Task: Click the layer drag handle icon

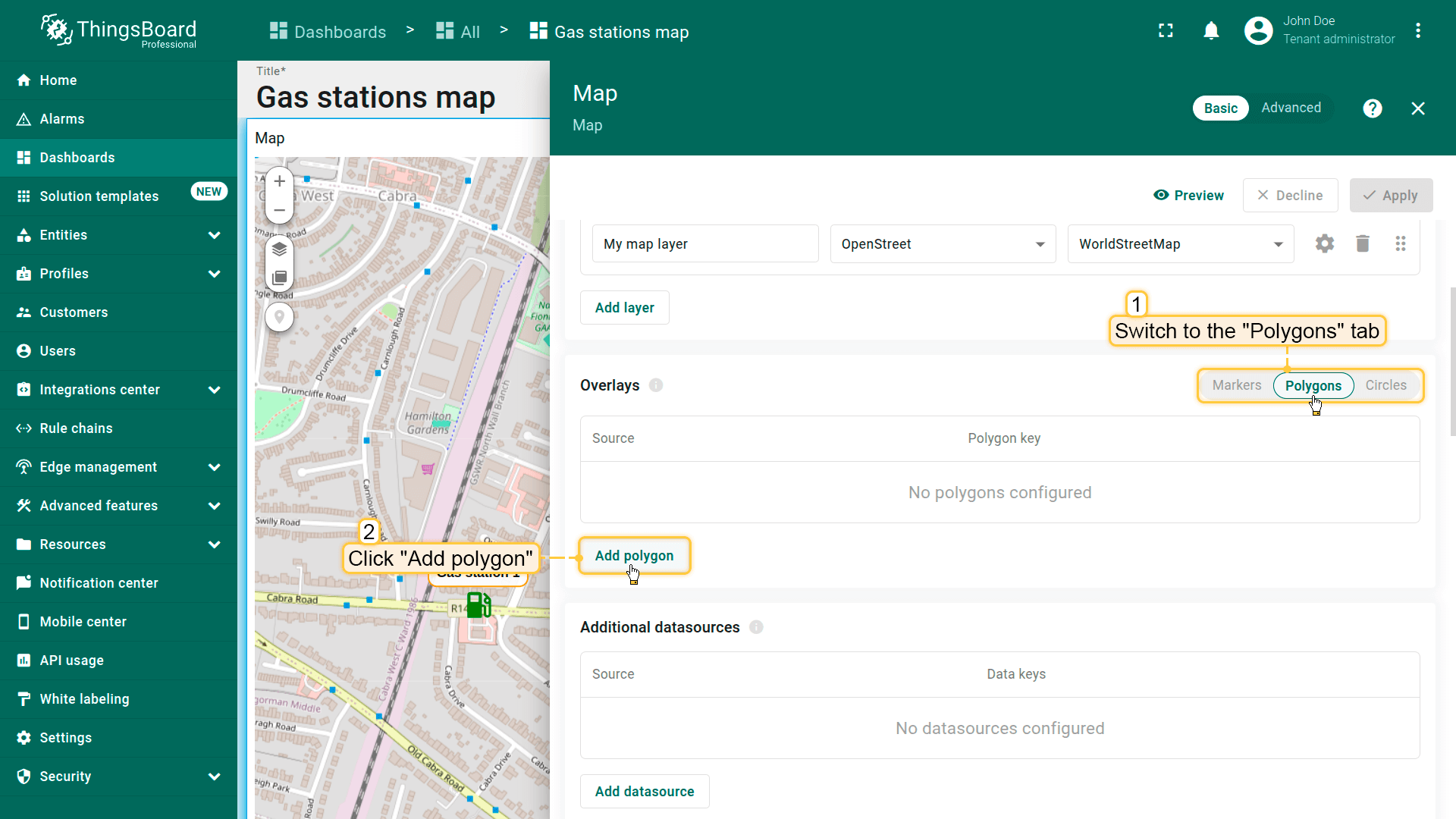Action: tap(1400, 243)
